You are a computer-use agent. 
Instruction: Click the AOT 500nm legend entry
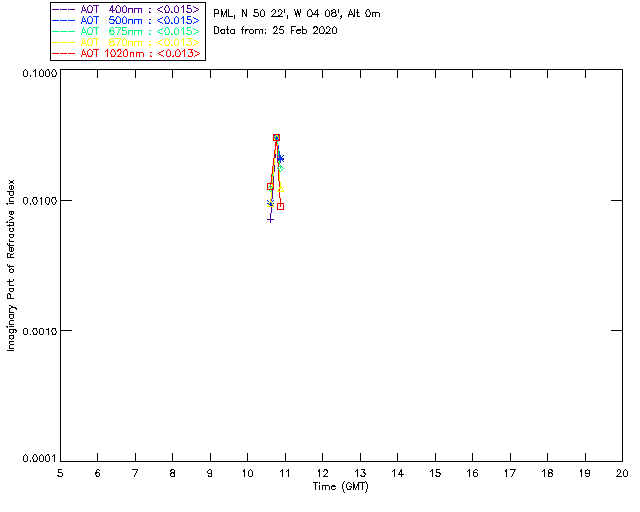(x=126, y=20)
